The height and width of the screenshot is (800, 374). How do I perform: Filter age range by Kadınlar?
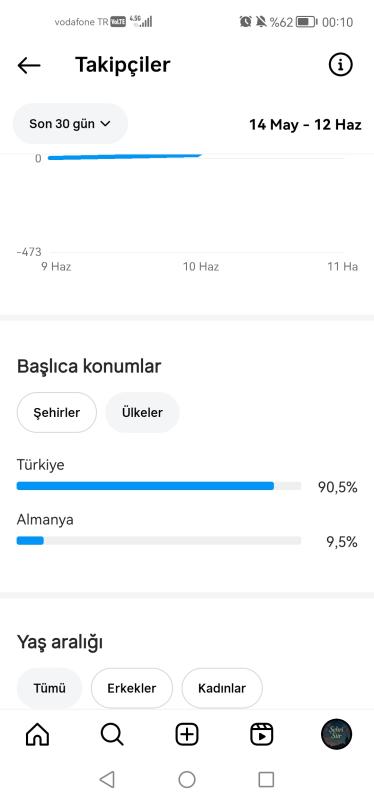tap(222, 688)
